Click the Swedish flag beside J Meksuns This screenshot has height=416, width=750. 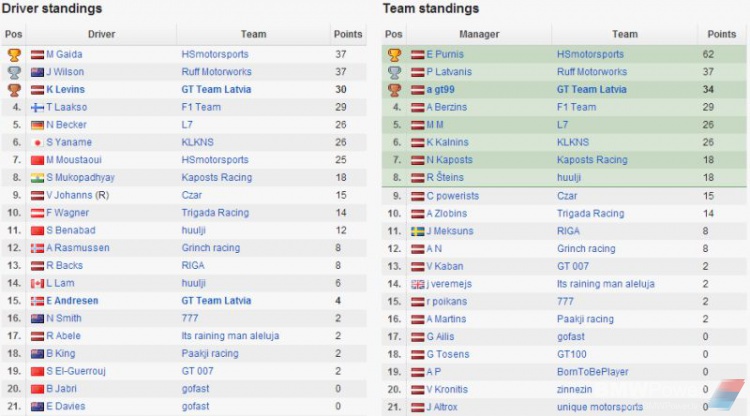(x=418, y=231)
